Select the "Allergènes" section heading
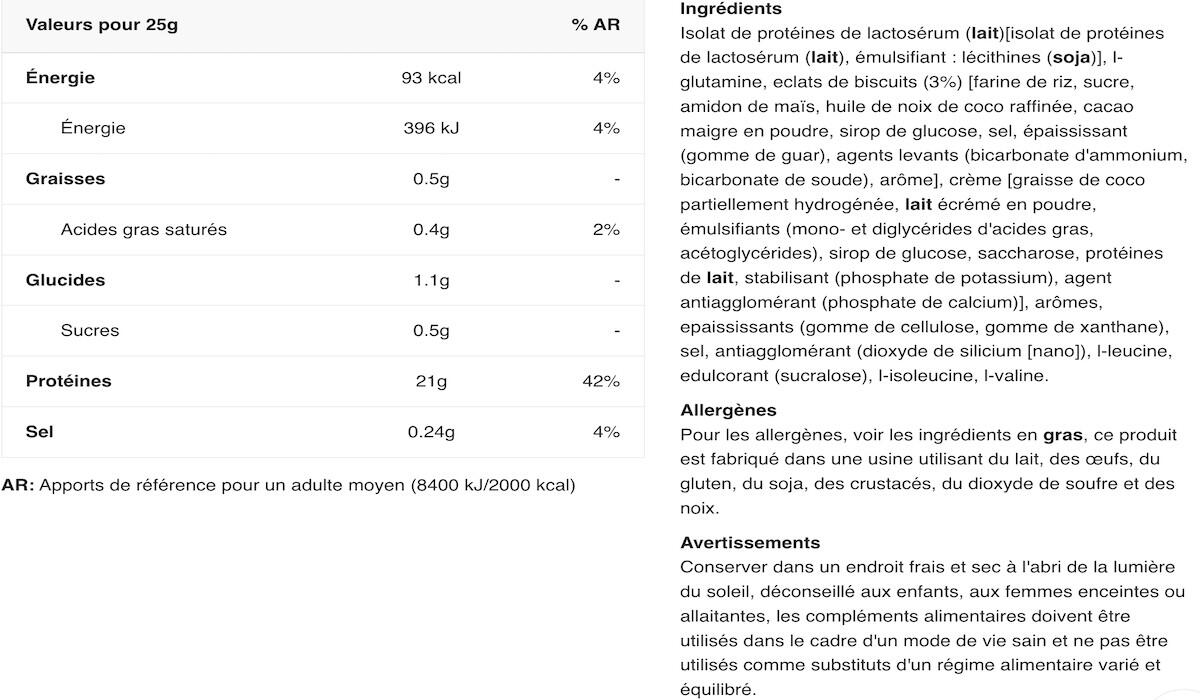The image size is (1200, 700). click(728, 410)
